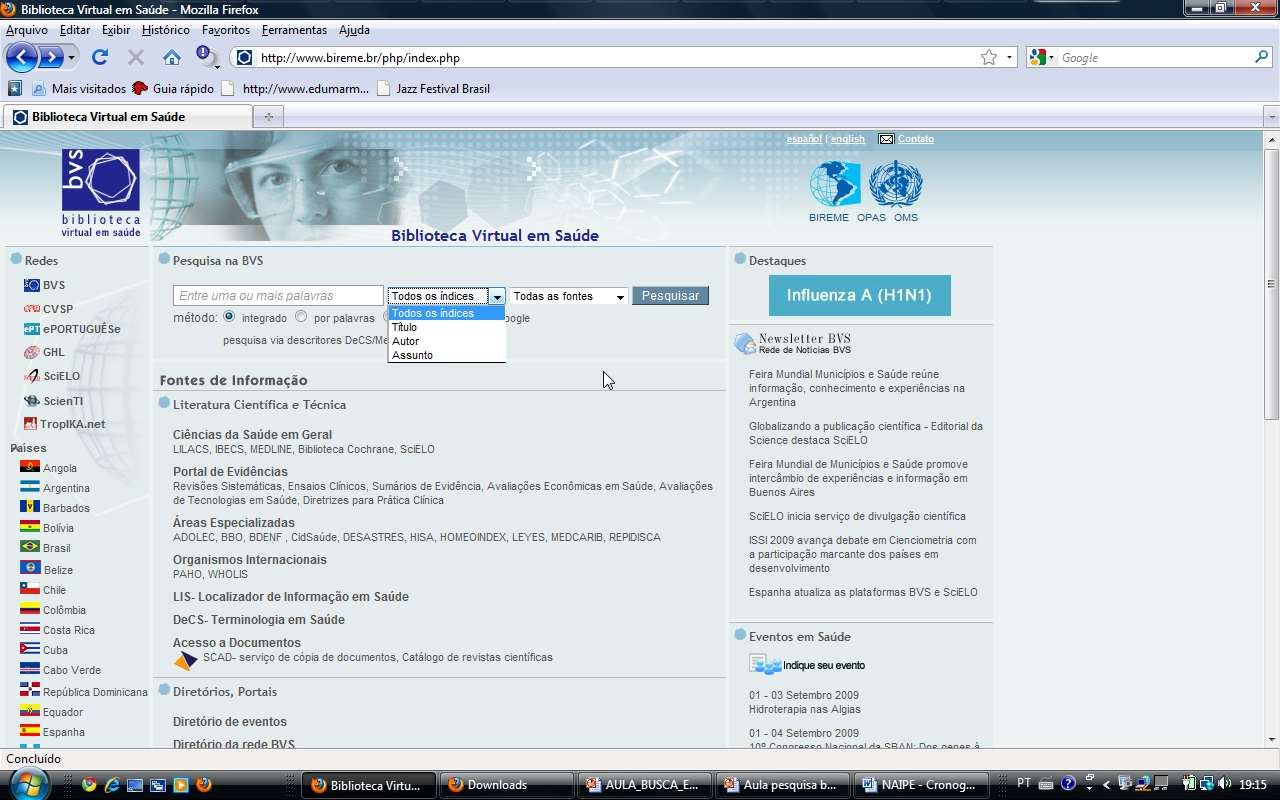Click the Firefox forward arrow button
The image size is (1280, 800).
pyautogui.click(x=51, y=57)
